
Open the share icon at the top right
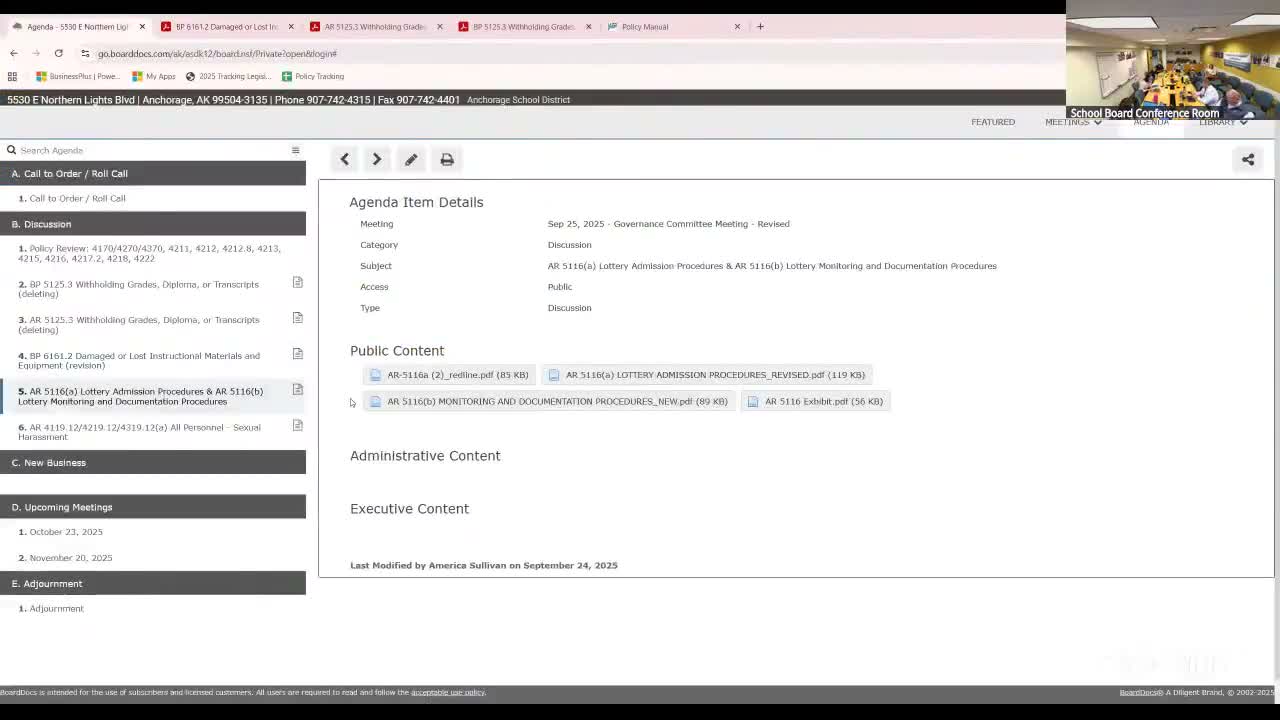pyautogui.click(x=1248, y=159)
